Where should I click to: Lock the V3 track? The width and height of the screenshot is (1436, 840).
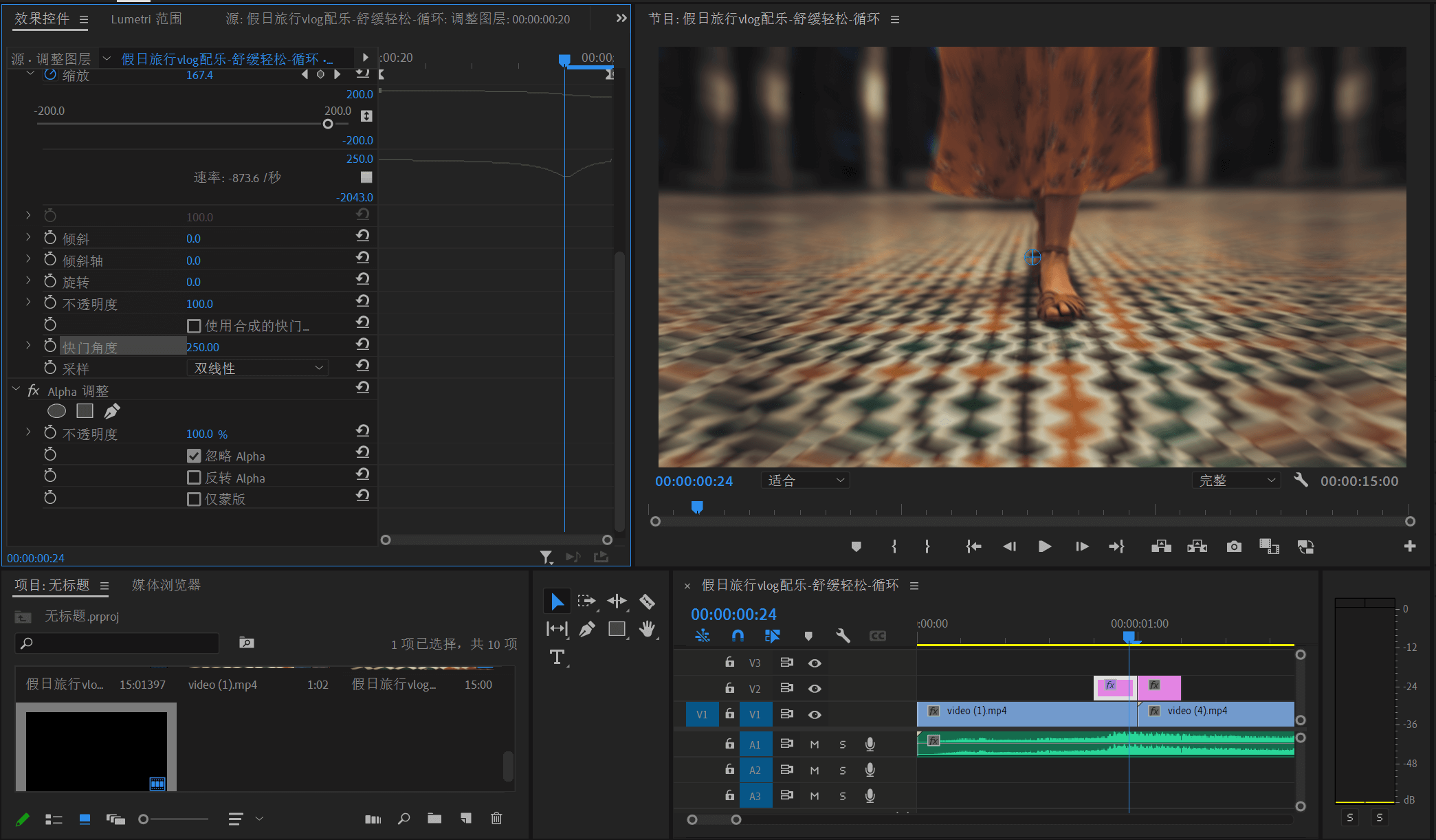[729, 662]
